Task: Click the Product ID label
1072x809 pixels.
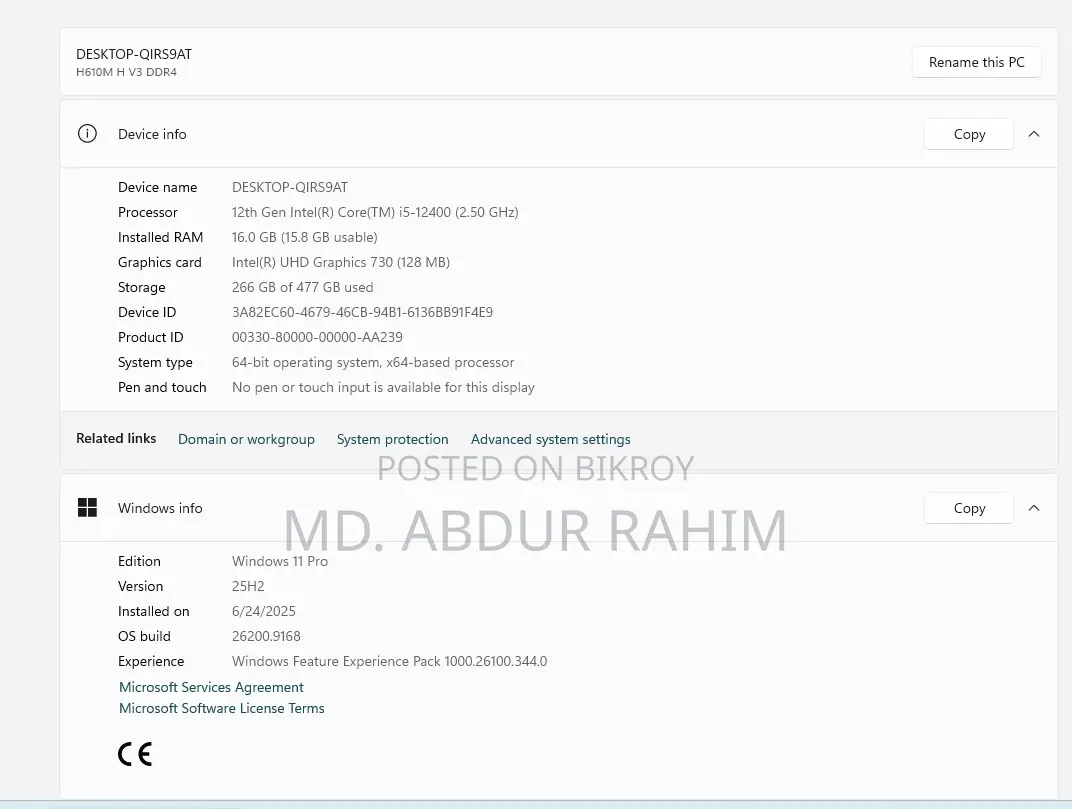Action: tap(150, 337)
